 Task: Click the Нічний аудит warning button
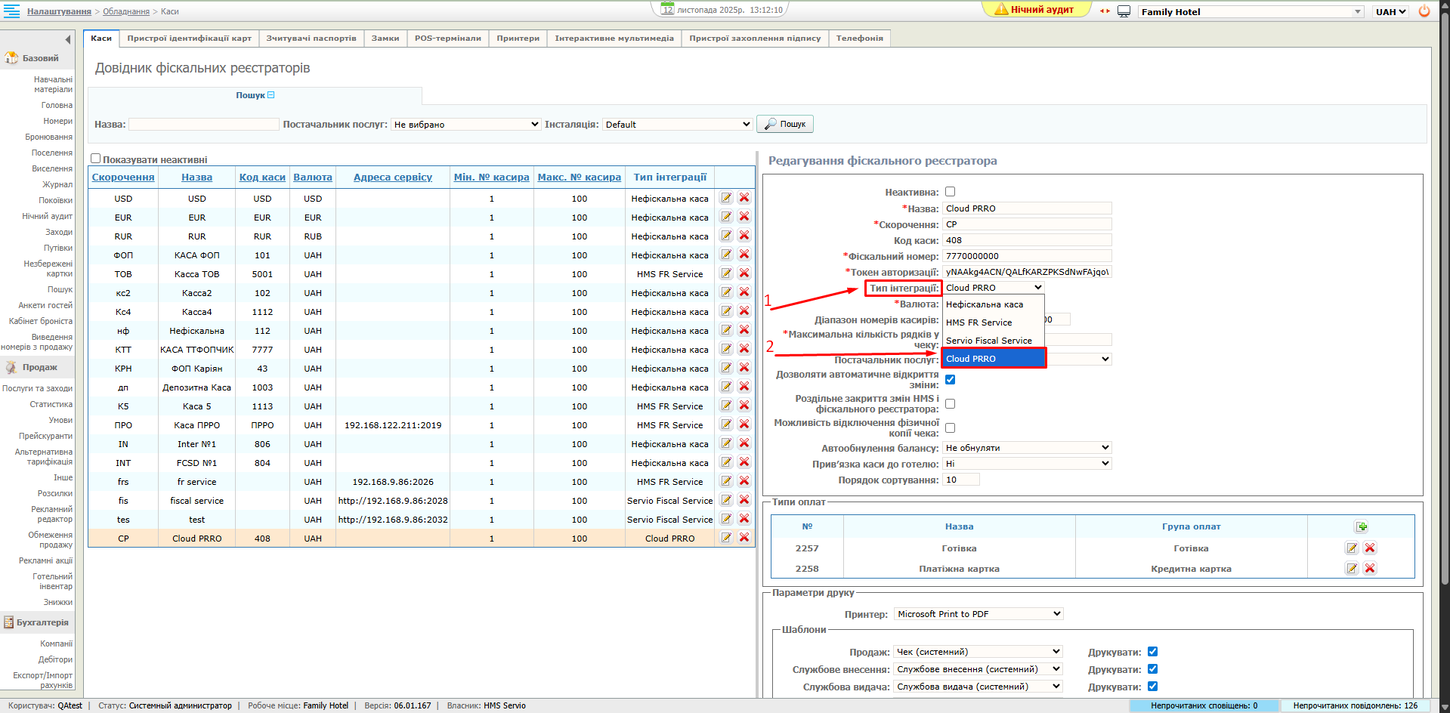pyautogui.click(x=1034, y=10)
